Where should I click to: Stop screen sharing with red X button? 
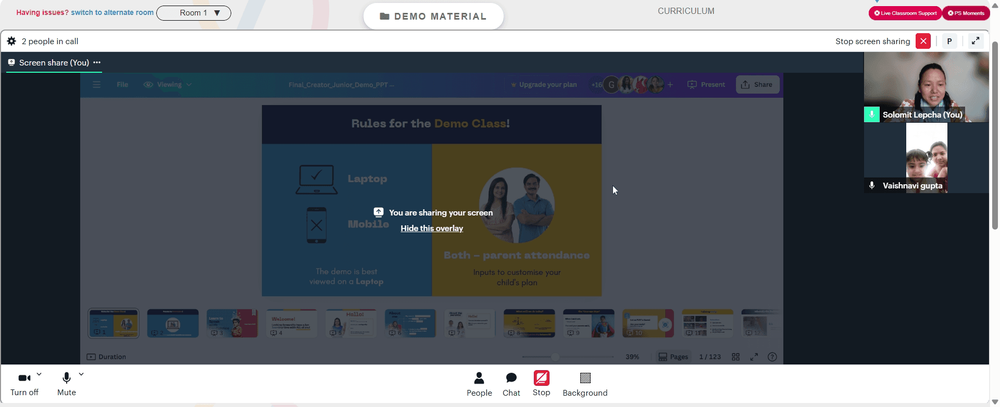pos(923,41)
